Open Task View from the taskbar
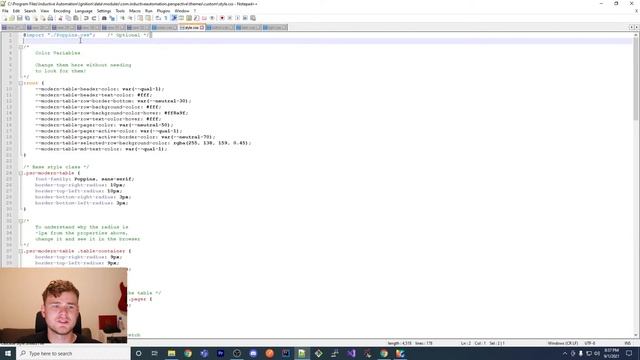The width and height of the screenshot is (640, 360). coord(155,353)
